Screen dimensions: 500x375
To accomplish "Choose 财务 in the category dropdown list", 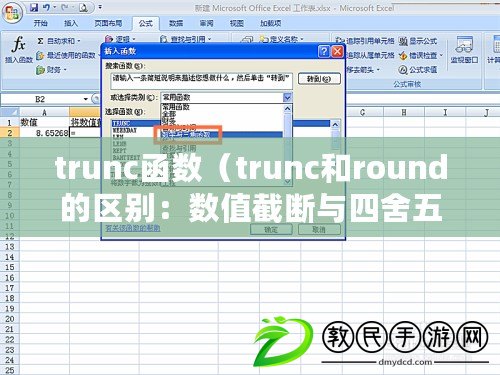I will (169, 120).
